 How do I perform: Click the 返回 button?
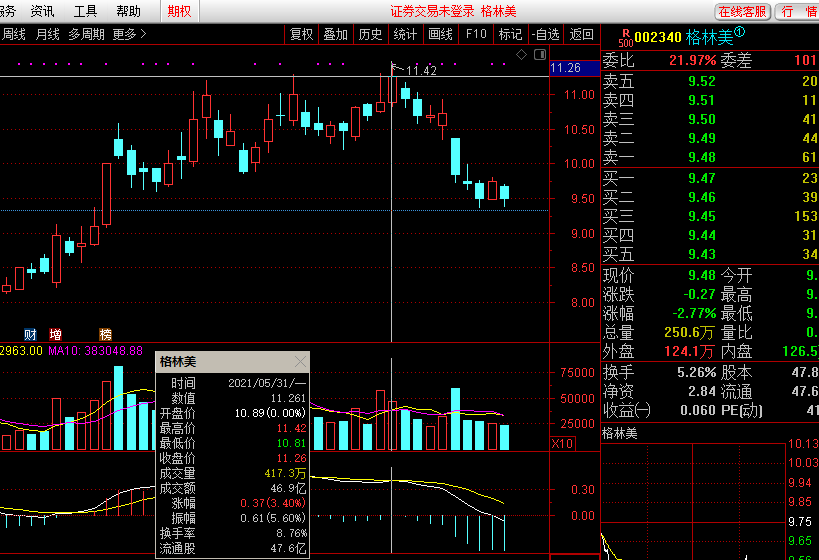click(581, 34)
